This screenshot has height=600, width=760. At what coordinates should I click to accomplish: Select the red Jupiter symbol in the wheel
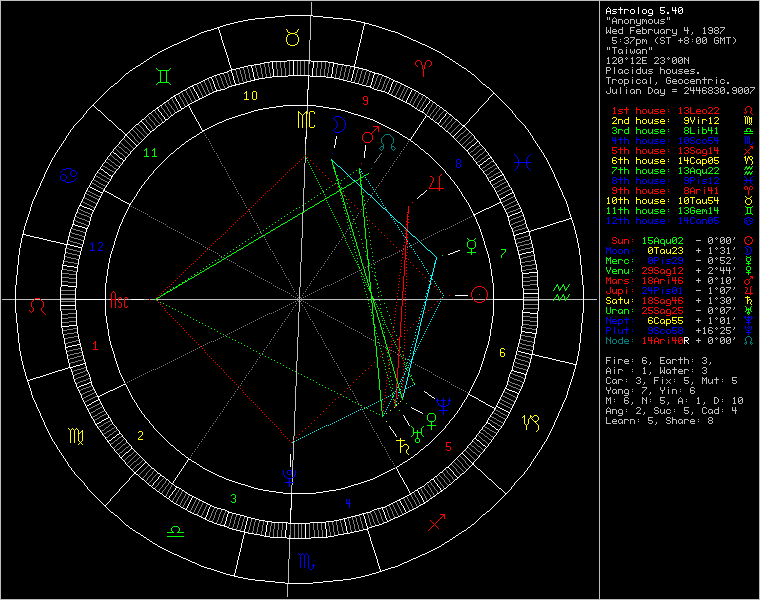click(436, 182)
